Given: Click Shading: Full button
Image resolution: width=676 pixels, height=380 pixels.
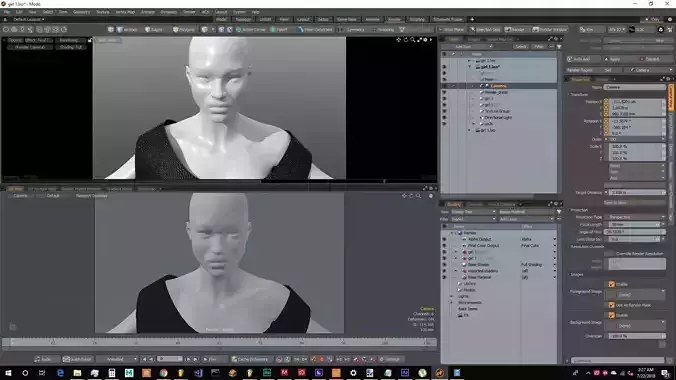Looking at the screenshot, I should click(x=71, y=47).
